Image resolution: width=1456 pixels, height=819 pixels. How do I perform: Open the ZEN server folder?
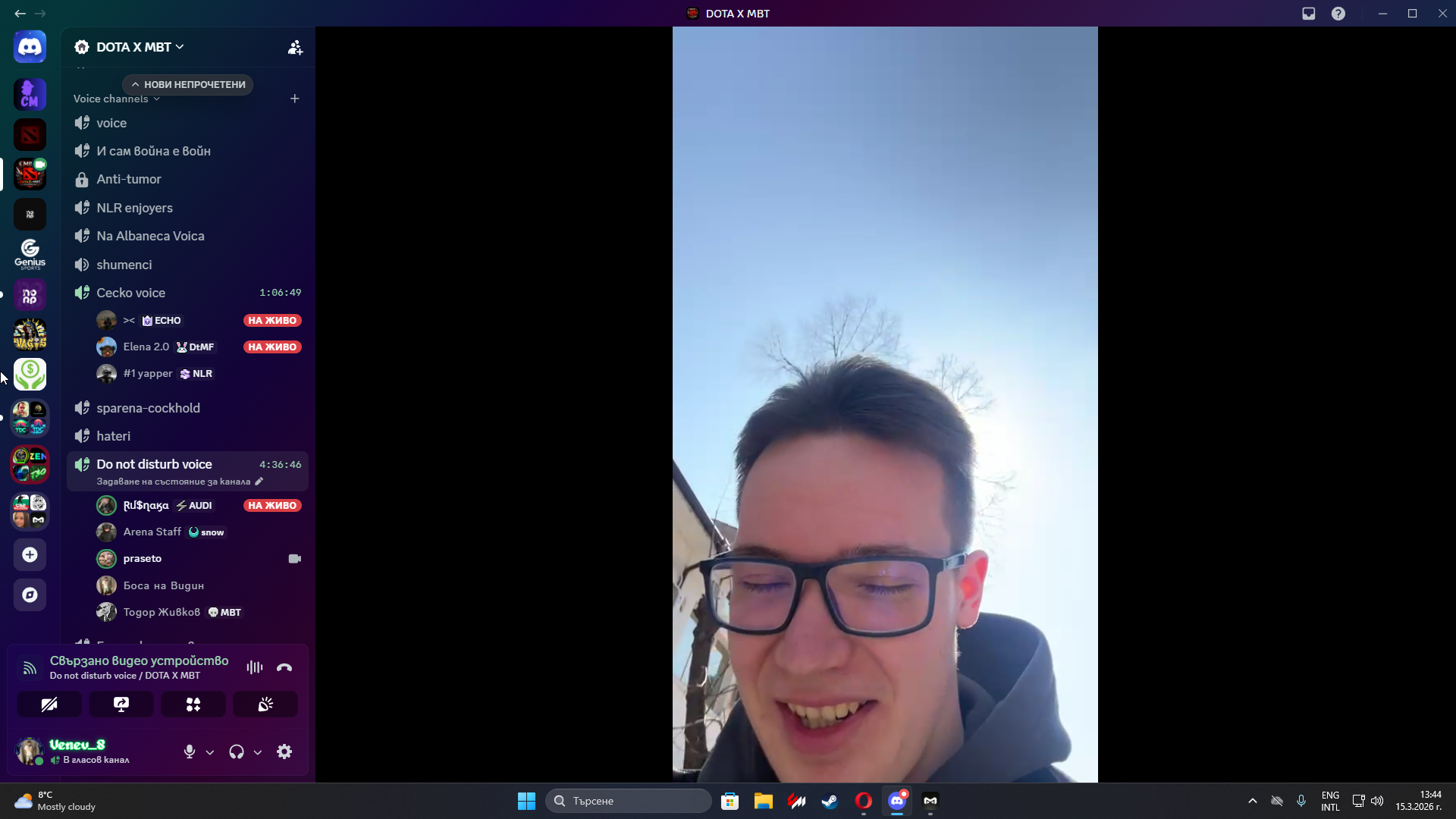click(x=30, y=465)
